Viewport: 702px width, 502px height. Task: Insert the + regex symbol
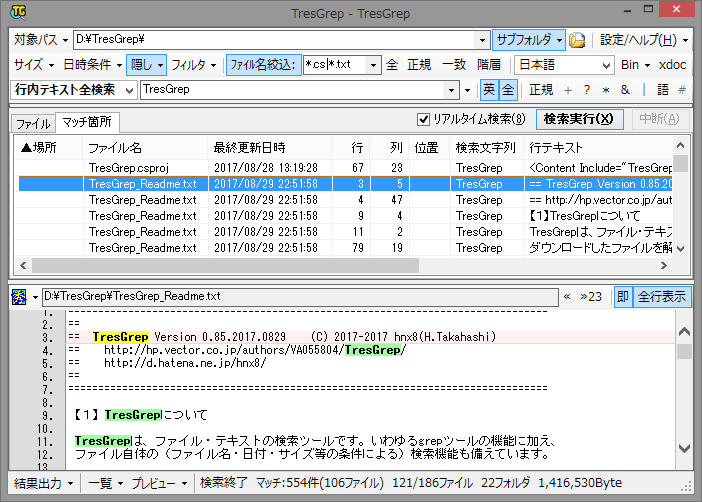tap(568, 90)
